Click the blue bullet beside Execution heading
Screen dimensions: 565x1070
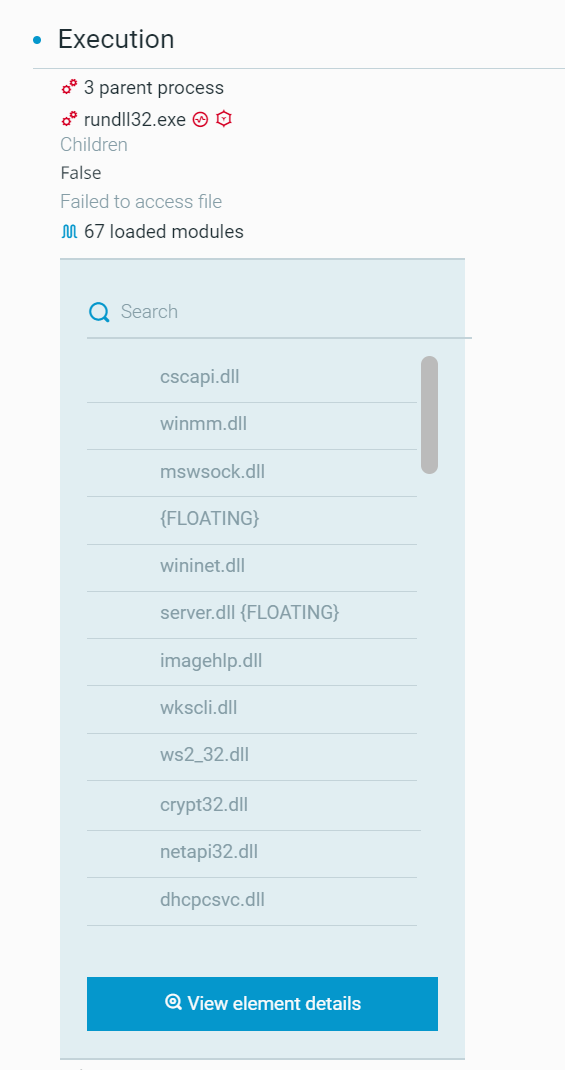[x=37, y=40]
